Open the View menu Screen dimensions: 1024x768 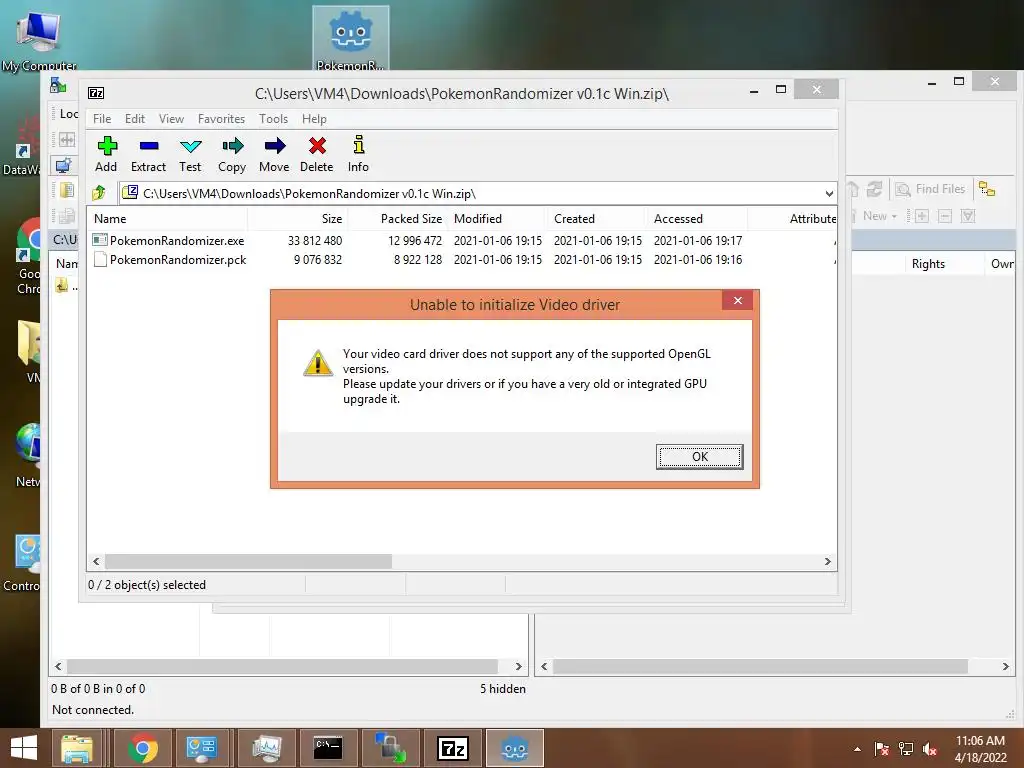pyautogui.click(x=171, y=119)
